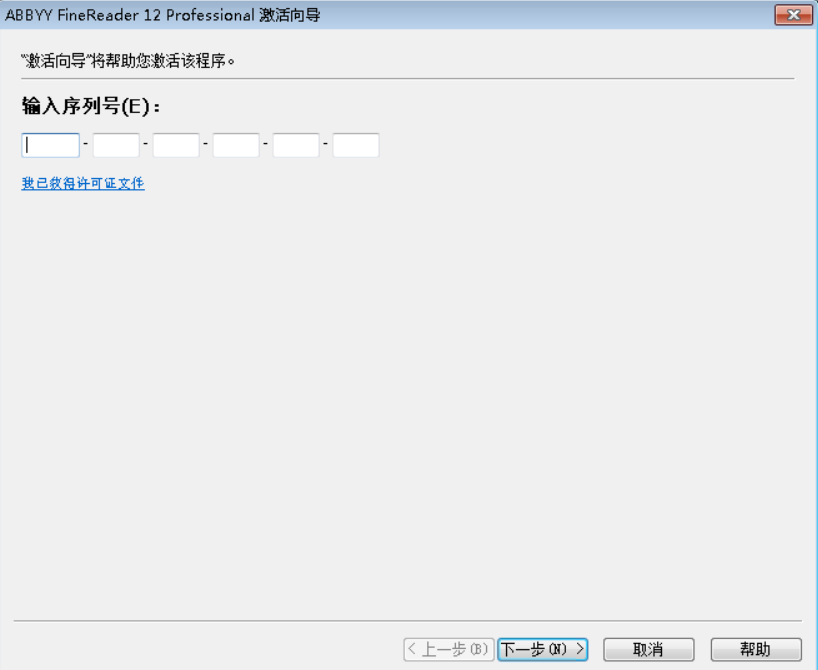This screenshot has width=818, height=670.
Task: Click the greyed-out 上一步(B) button
Action: point(449,649)
